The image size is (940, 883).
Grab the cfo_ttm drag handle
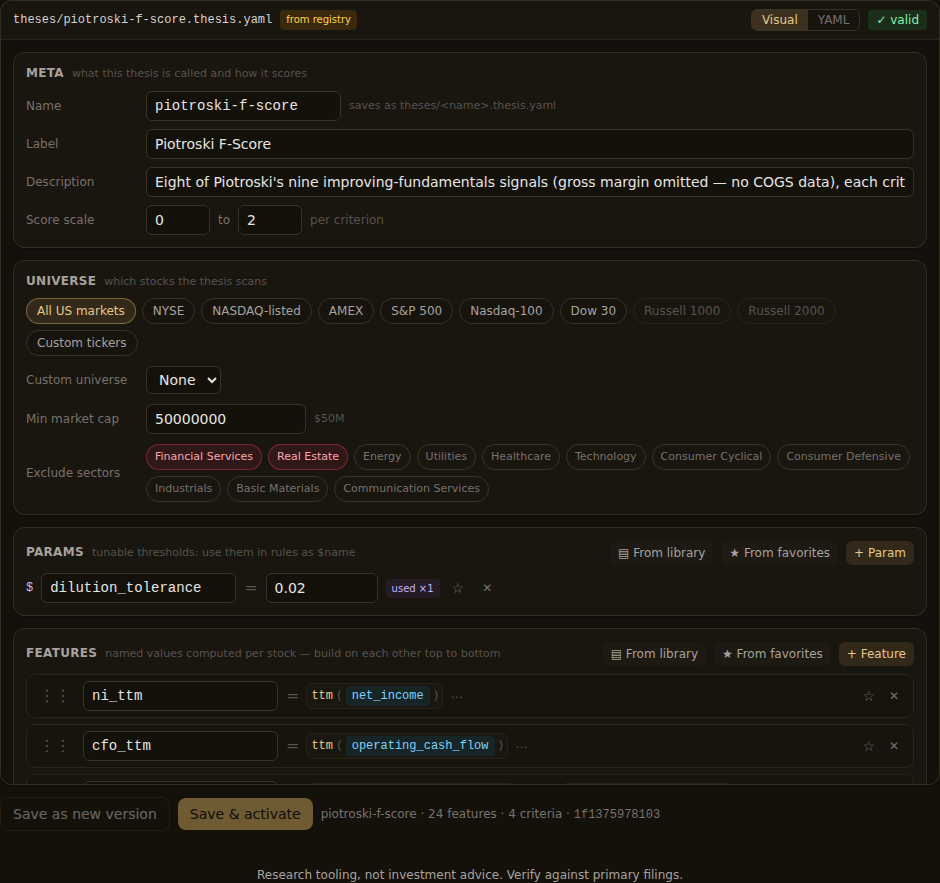55,746
